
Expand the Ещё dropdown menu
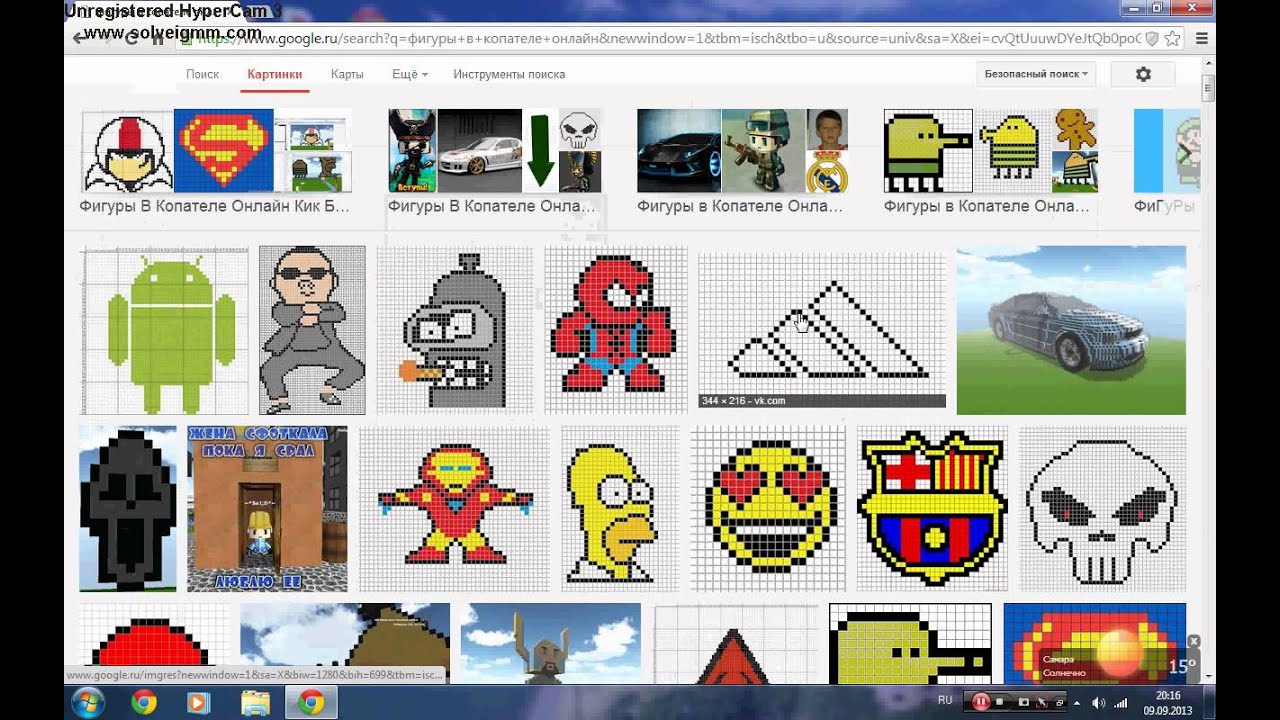click(x=410, y=74)
